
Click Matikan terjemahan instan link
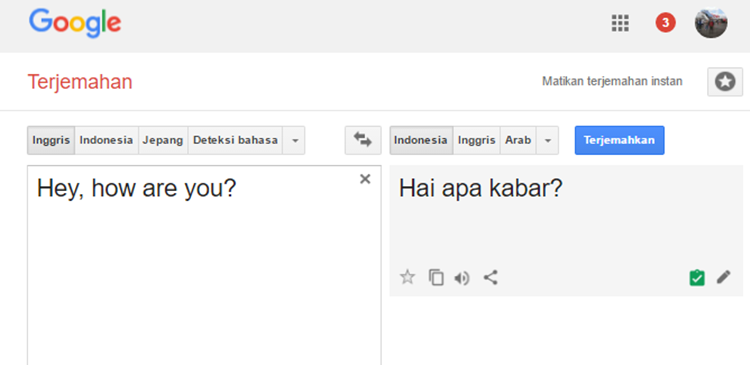pos(612,81)
